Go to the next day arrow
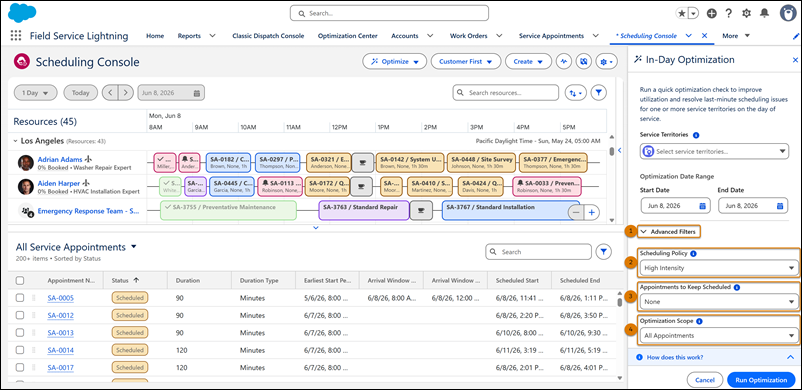 [126, 93]
